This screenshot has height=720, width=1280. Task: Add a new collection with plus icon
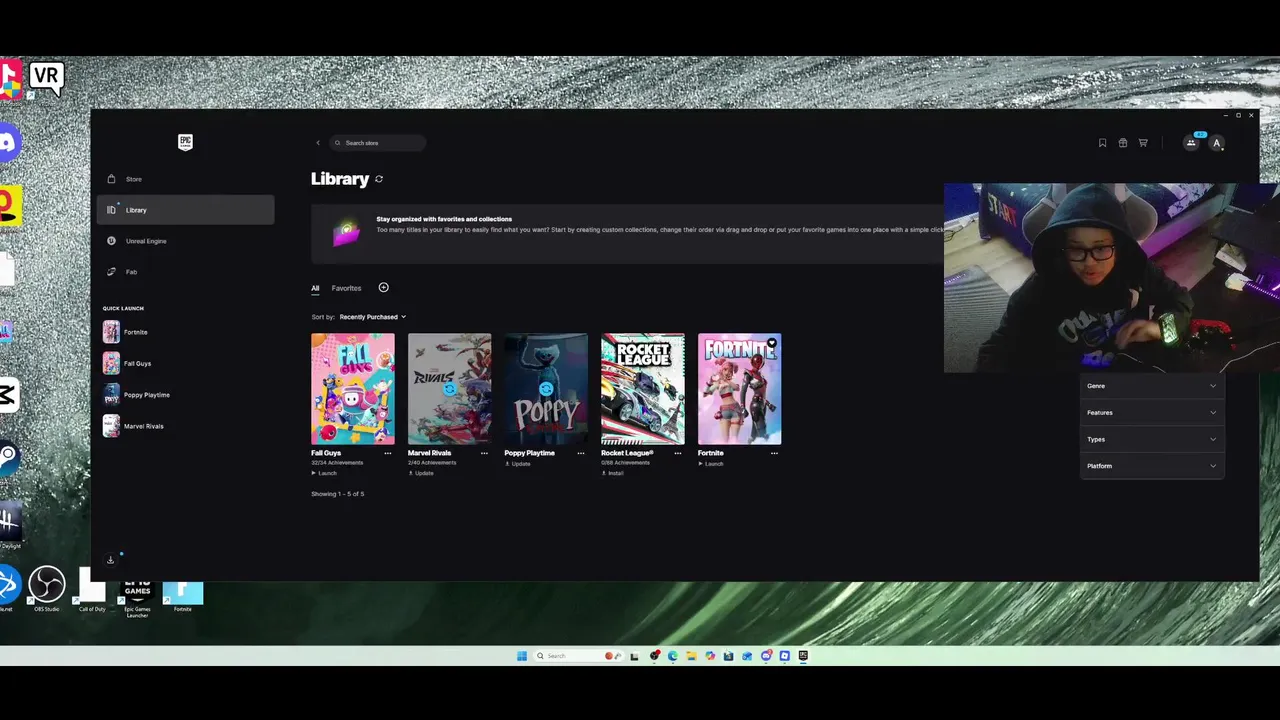[x=383, y=288]
